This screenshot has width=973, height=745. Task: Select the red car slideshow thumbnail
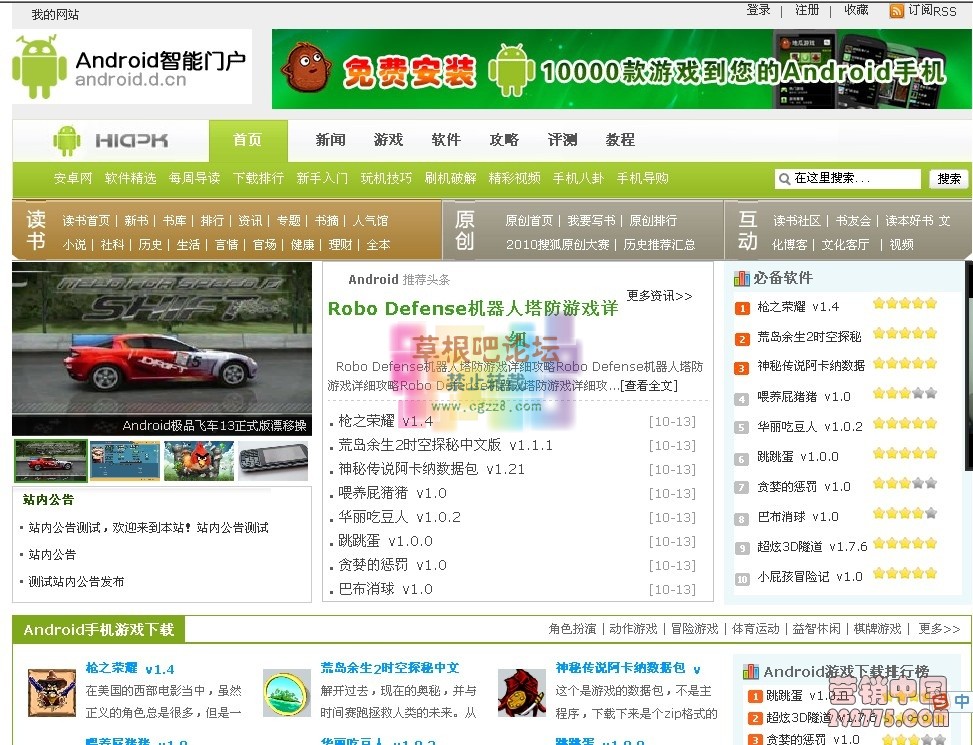point(50,461)
